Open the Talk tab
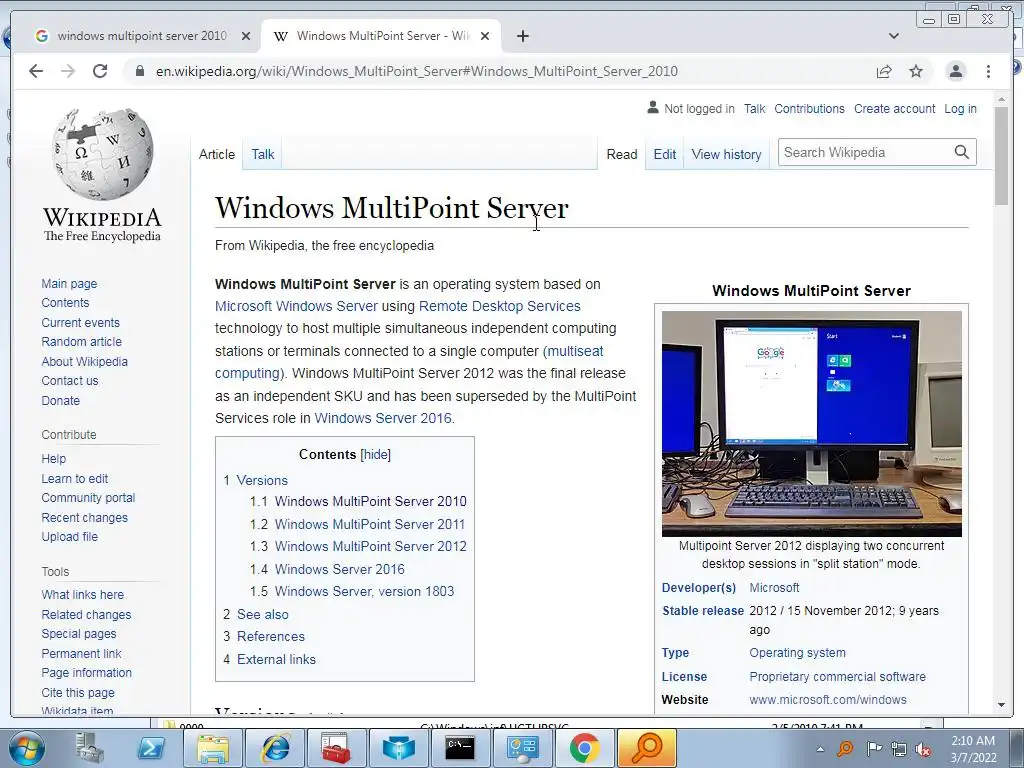 point(263,154)
